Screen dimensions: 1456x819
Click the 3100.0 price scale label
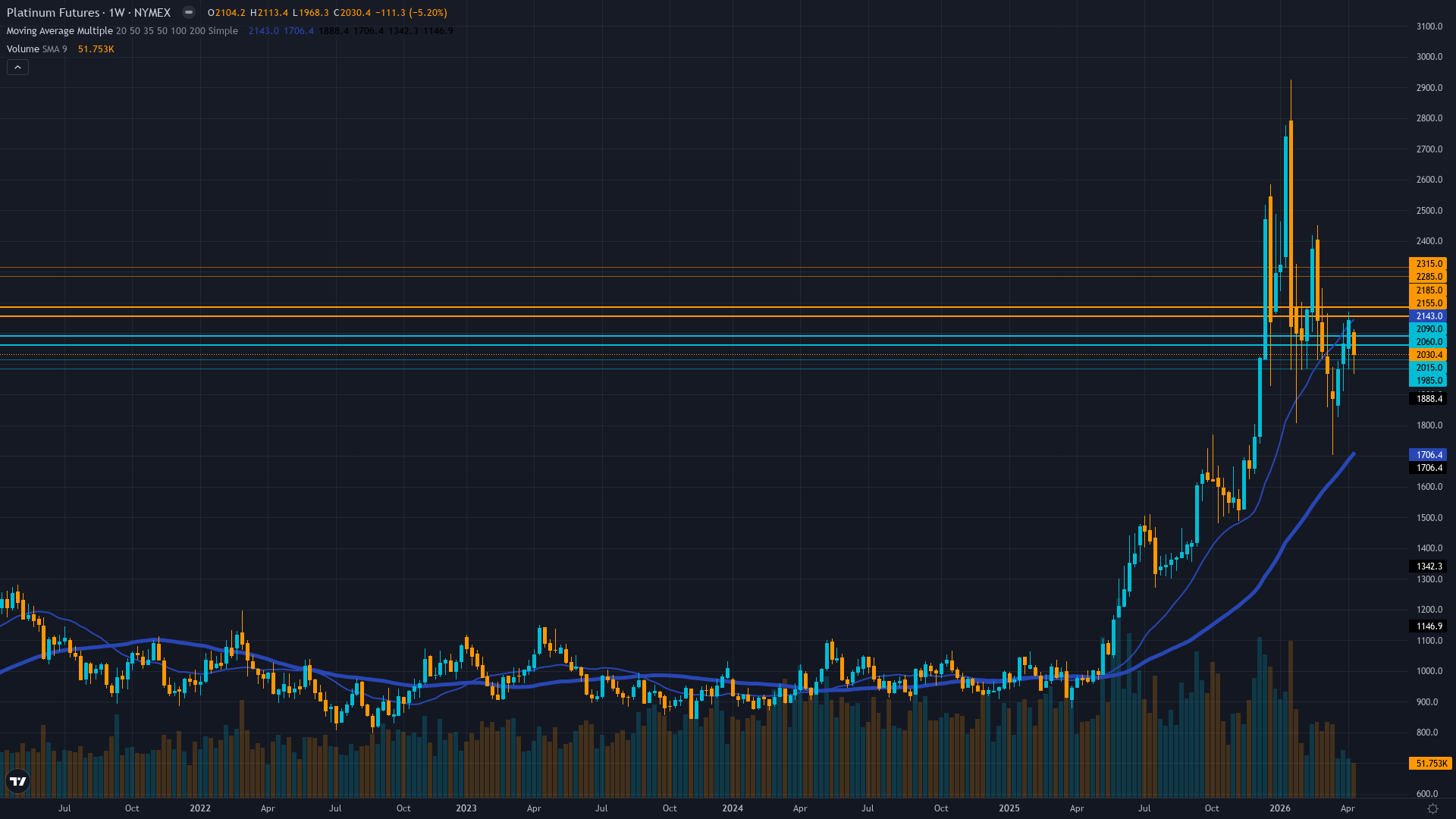1429,27
